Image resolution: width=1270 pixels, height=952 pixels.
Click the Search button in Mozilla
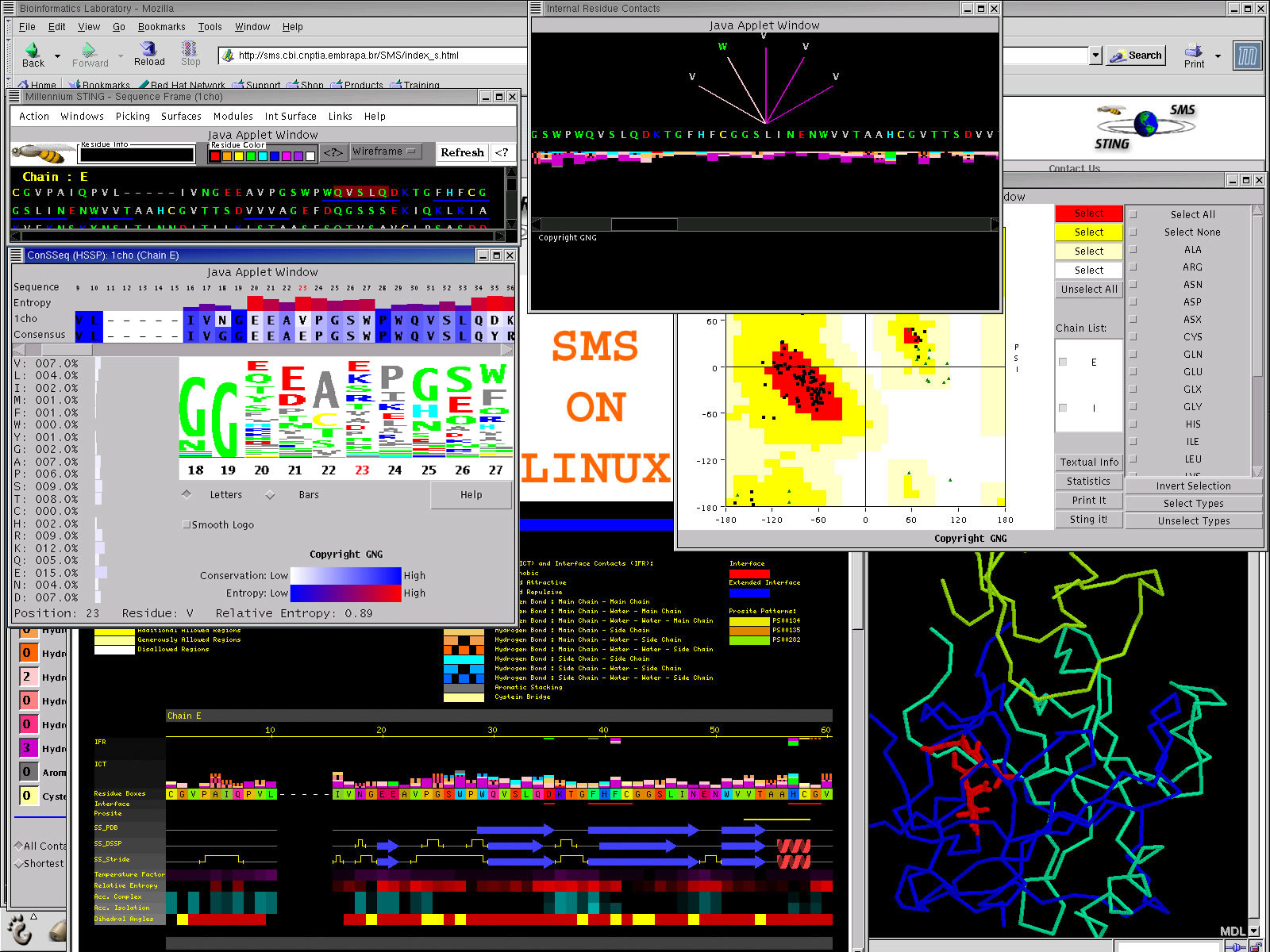pyautogui.click(x=1136, y=56)
